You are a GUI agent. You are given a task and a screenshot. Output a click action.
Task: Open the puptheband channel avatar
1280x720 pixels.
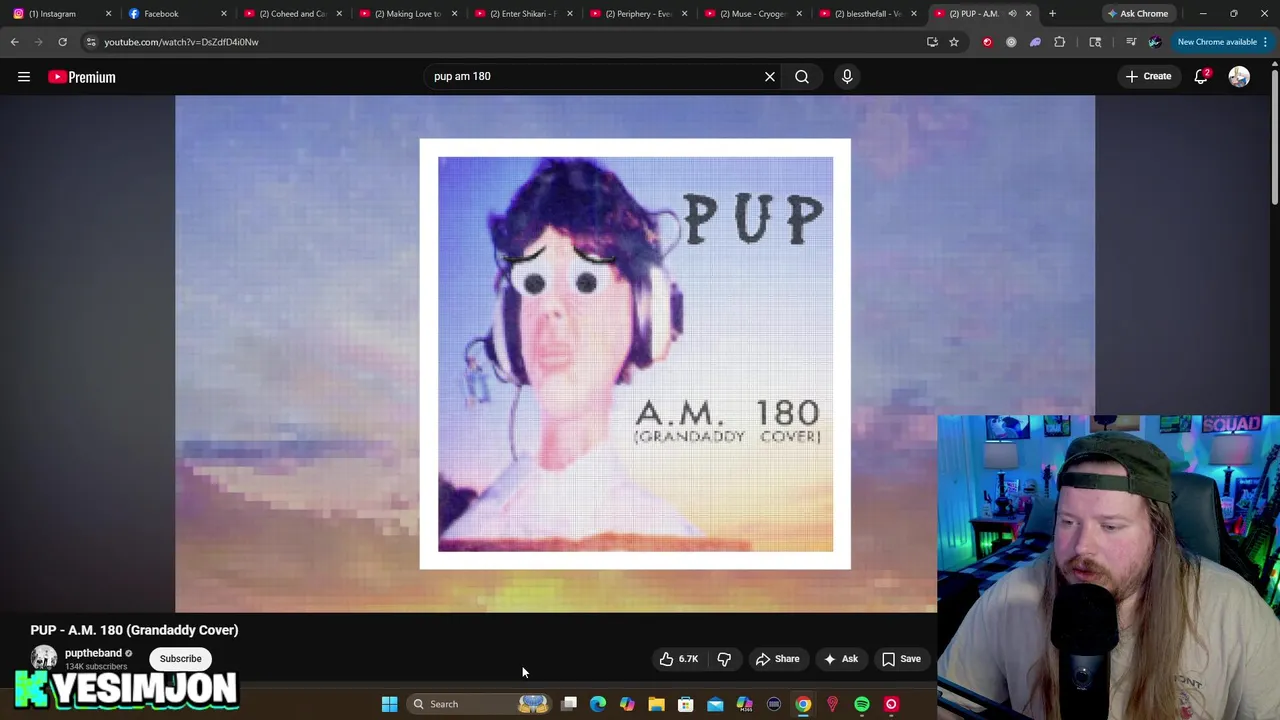pyautogui.click(x=43, y=658)
